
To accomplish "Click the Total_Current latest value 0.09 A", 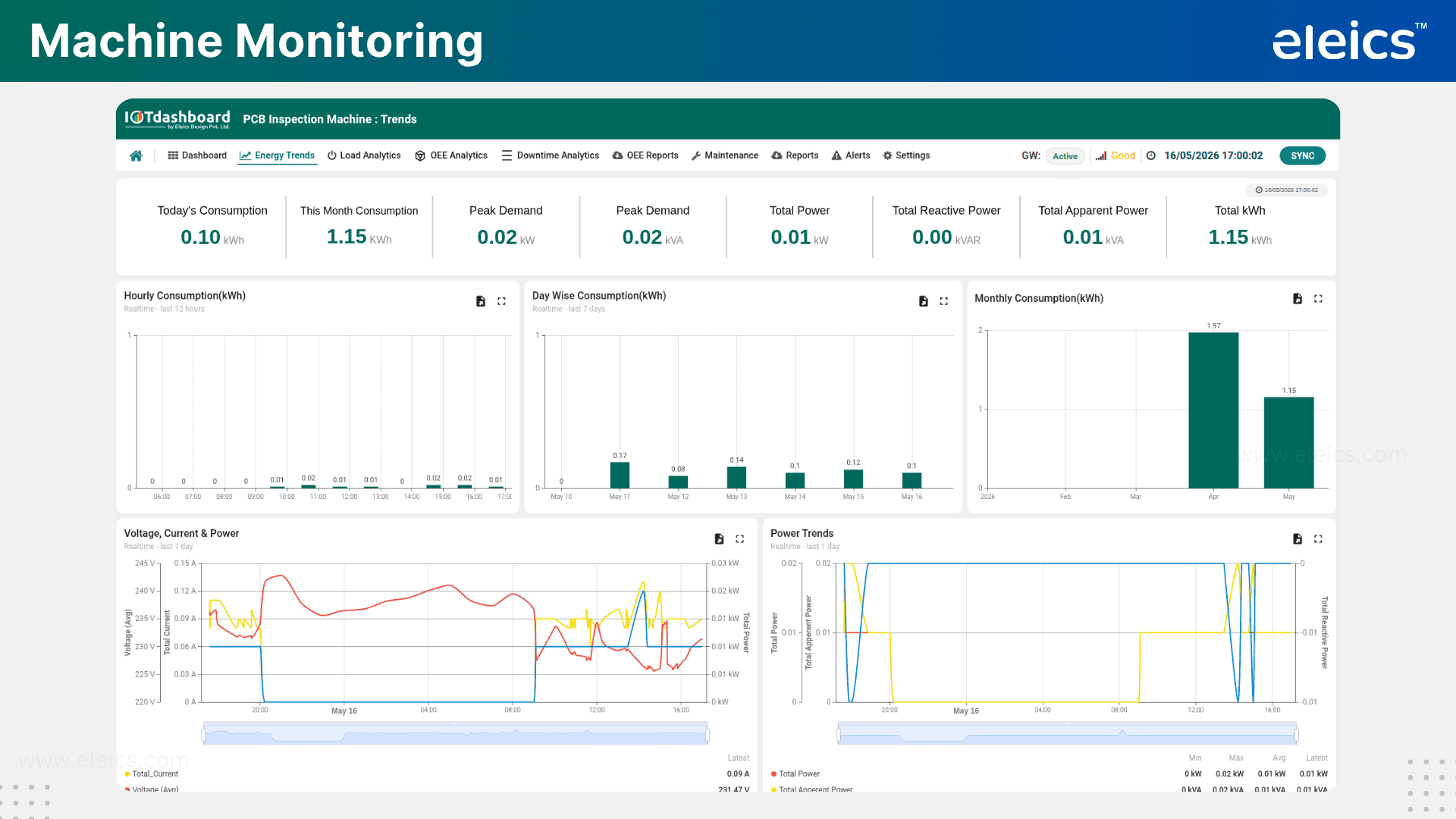I will tap(738, 774).
